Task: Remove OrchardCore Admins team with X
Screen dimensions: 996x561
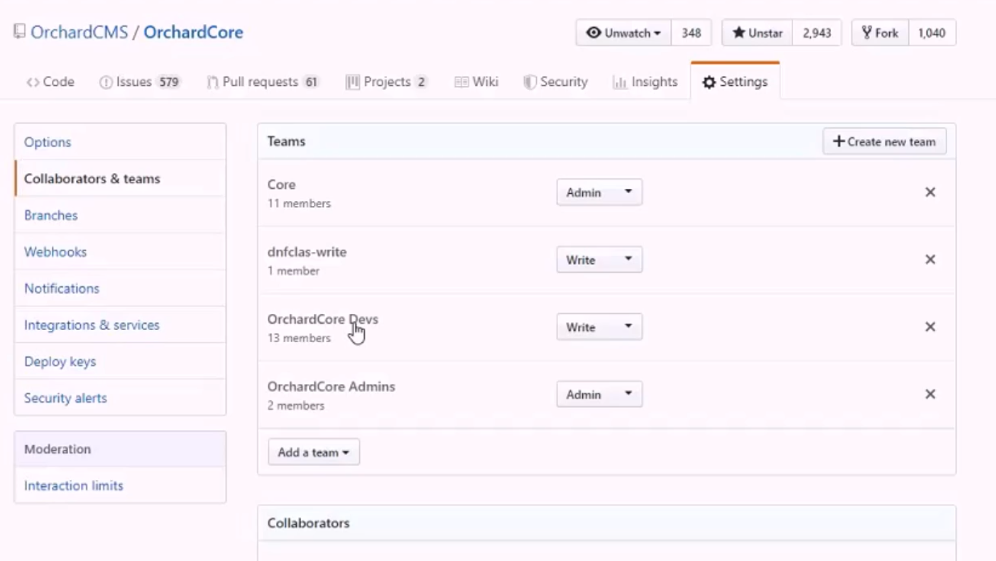Action: tap(930, 394)
